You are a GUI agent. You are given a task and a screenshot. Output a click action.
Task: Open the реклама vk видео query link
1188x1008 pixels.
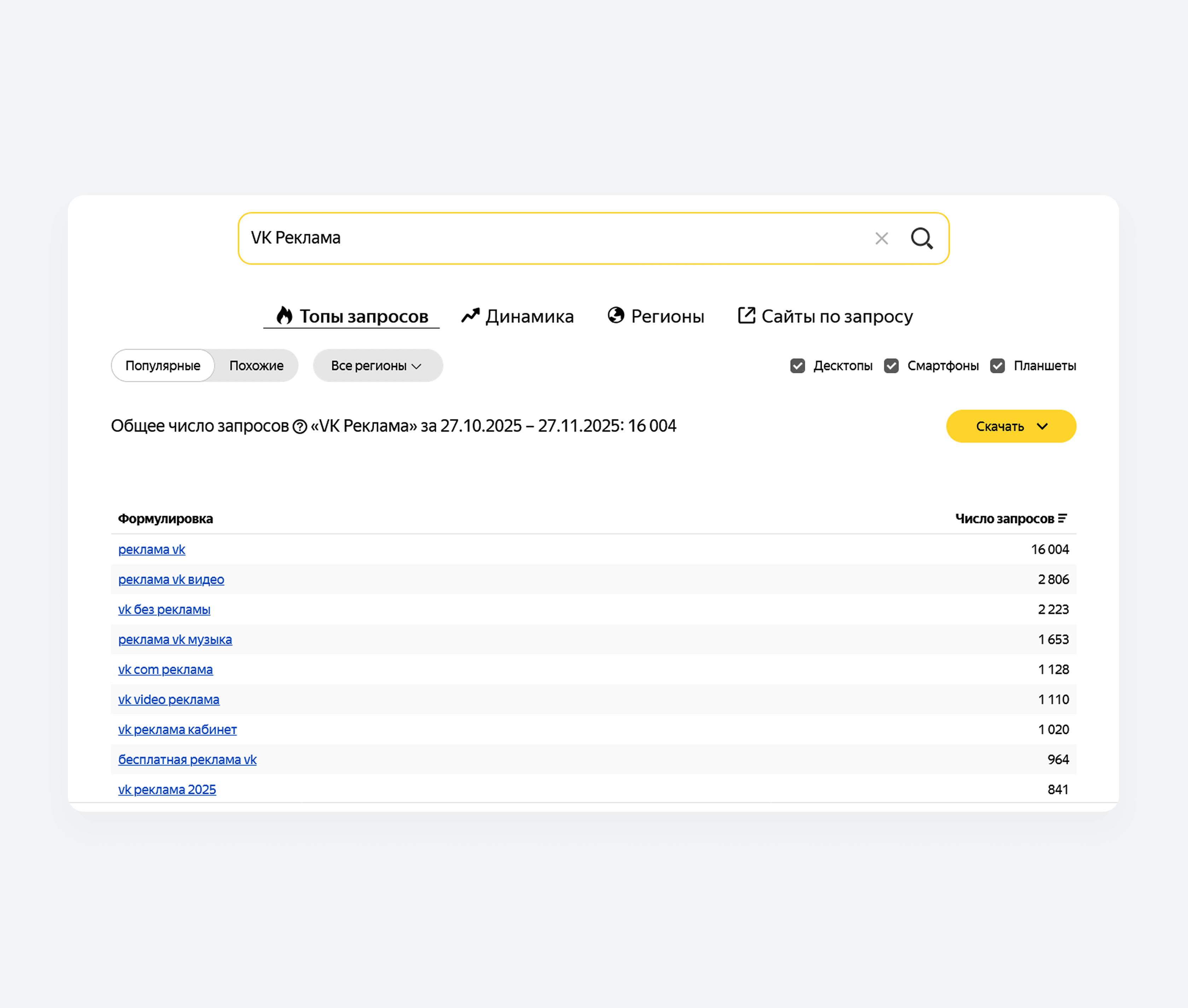pos(171,579)
